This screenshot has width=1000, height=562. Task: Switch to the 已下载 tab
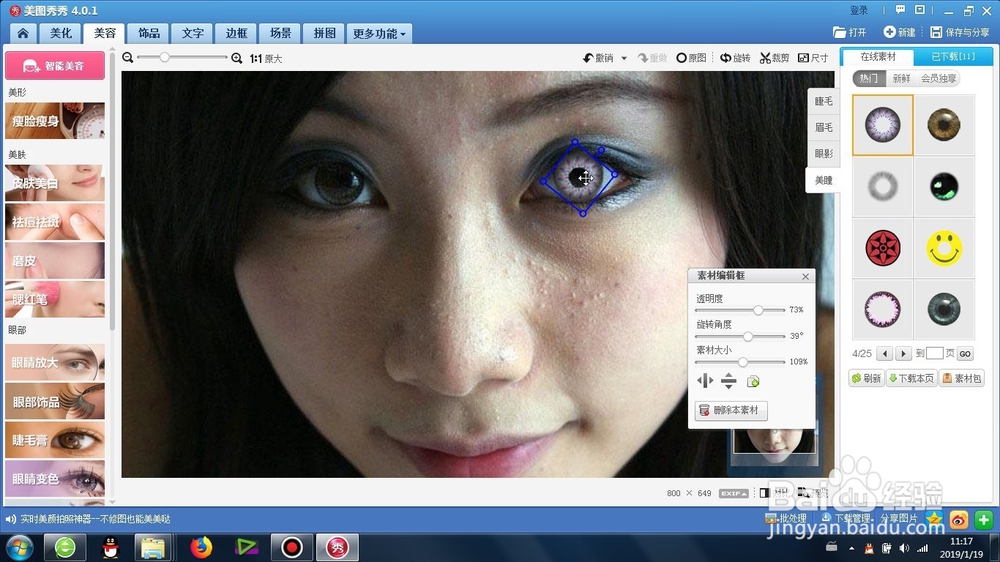(953, 57)
